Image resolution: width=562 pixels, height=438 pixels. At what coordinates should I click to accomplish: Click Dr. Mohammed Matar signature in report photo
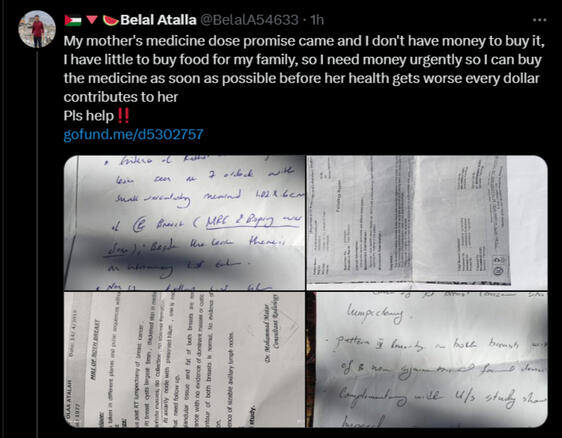[272, 327]
